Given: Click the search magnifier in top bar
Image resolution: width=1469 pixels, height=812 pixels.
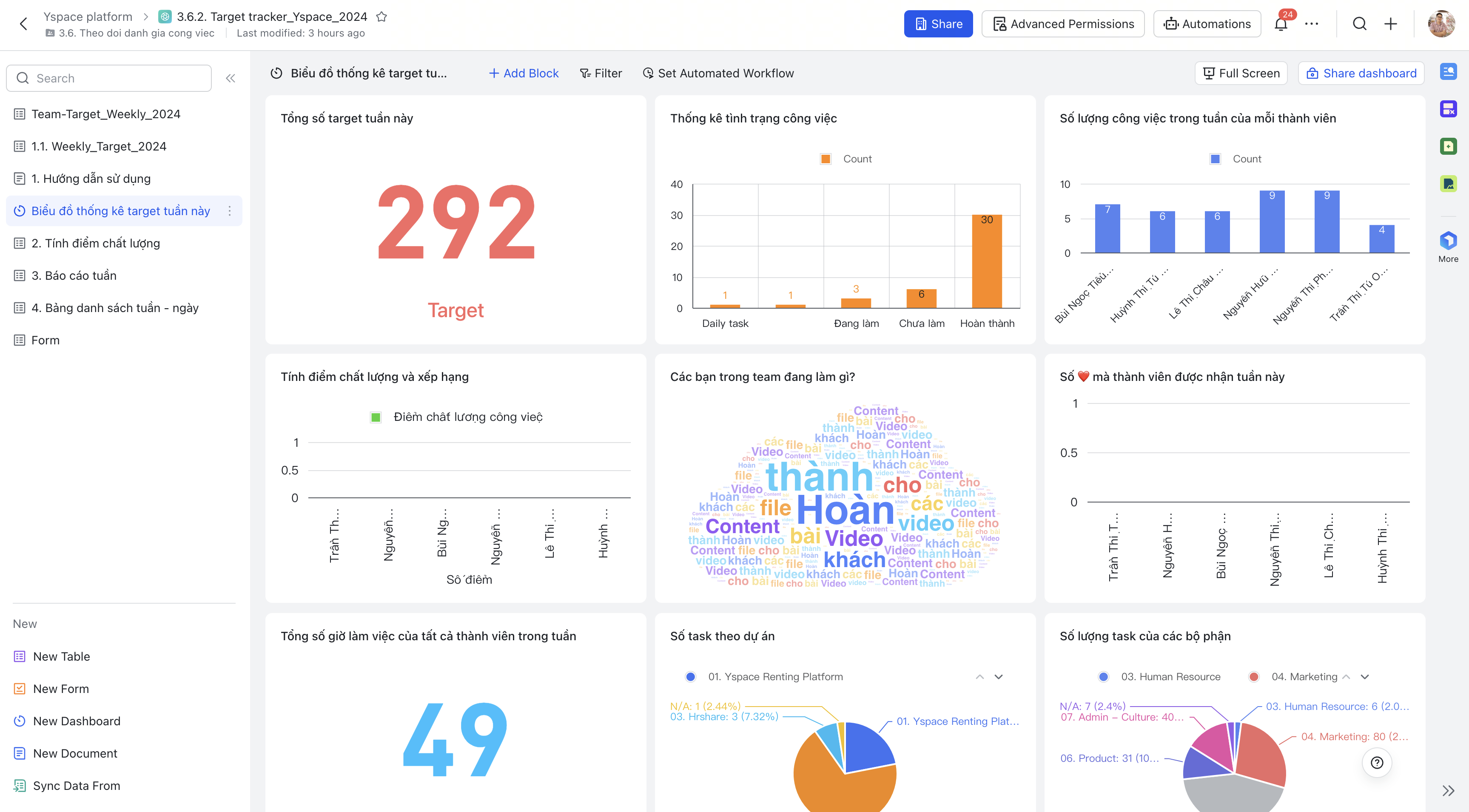Looking at the screenshot, I should 1360,24.
